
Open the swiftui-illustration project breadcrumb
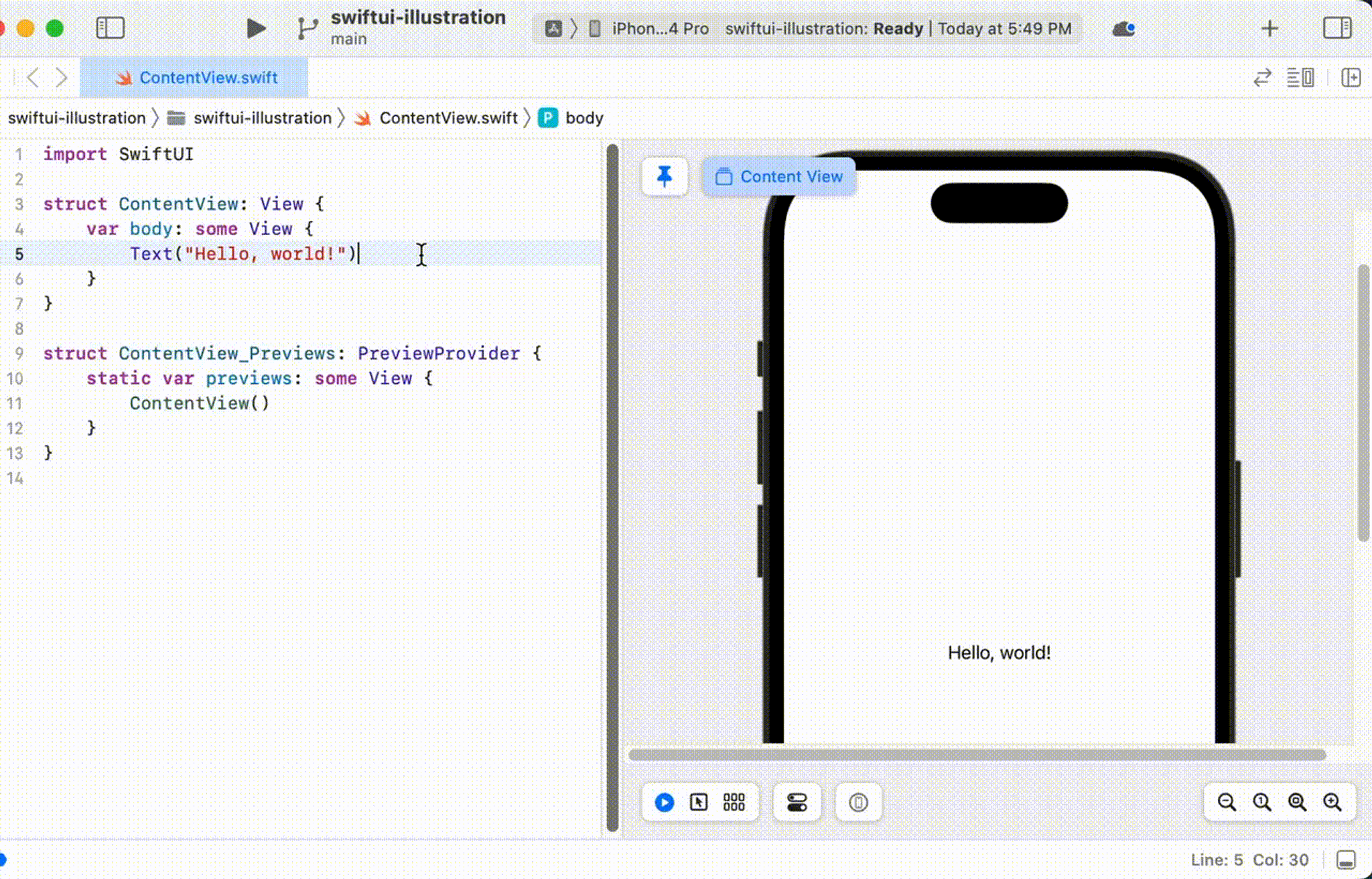[x=76, y=118]
